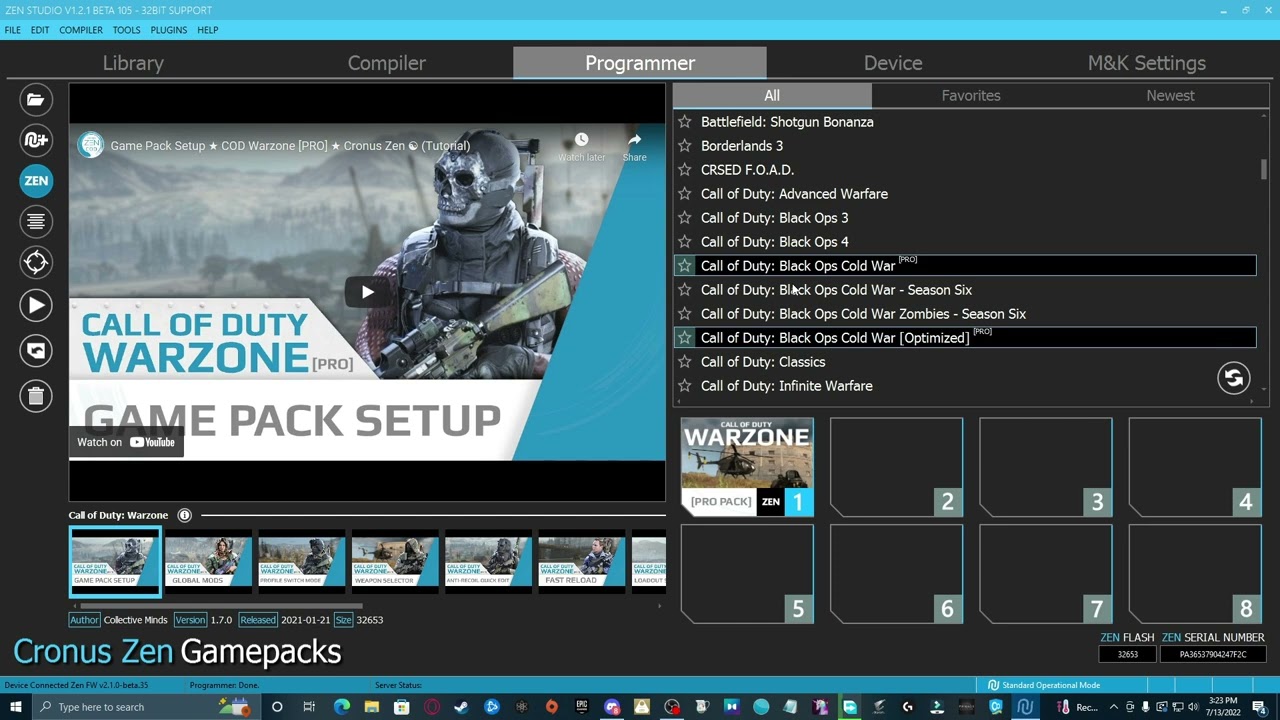
Task: Switch to the Library tab
Action: [x=133, y=63]
